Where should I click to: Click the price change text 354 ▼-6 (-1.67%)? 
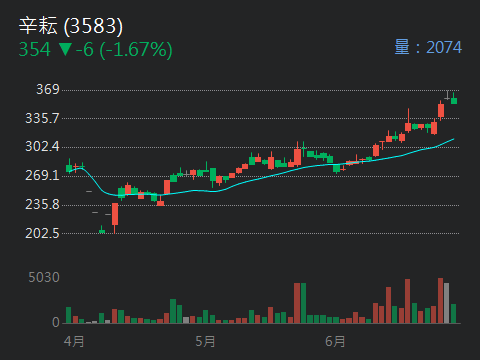[x=95, y=49]
